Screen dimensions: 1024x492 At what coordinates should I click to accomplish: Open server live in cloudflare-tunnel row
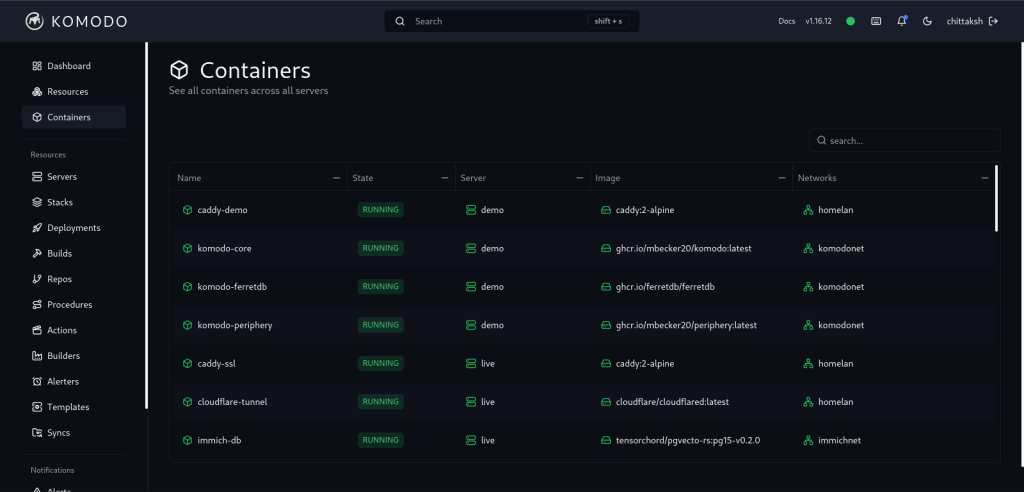pos(488,402)
